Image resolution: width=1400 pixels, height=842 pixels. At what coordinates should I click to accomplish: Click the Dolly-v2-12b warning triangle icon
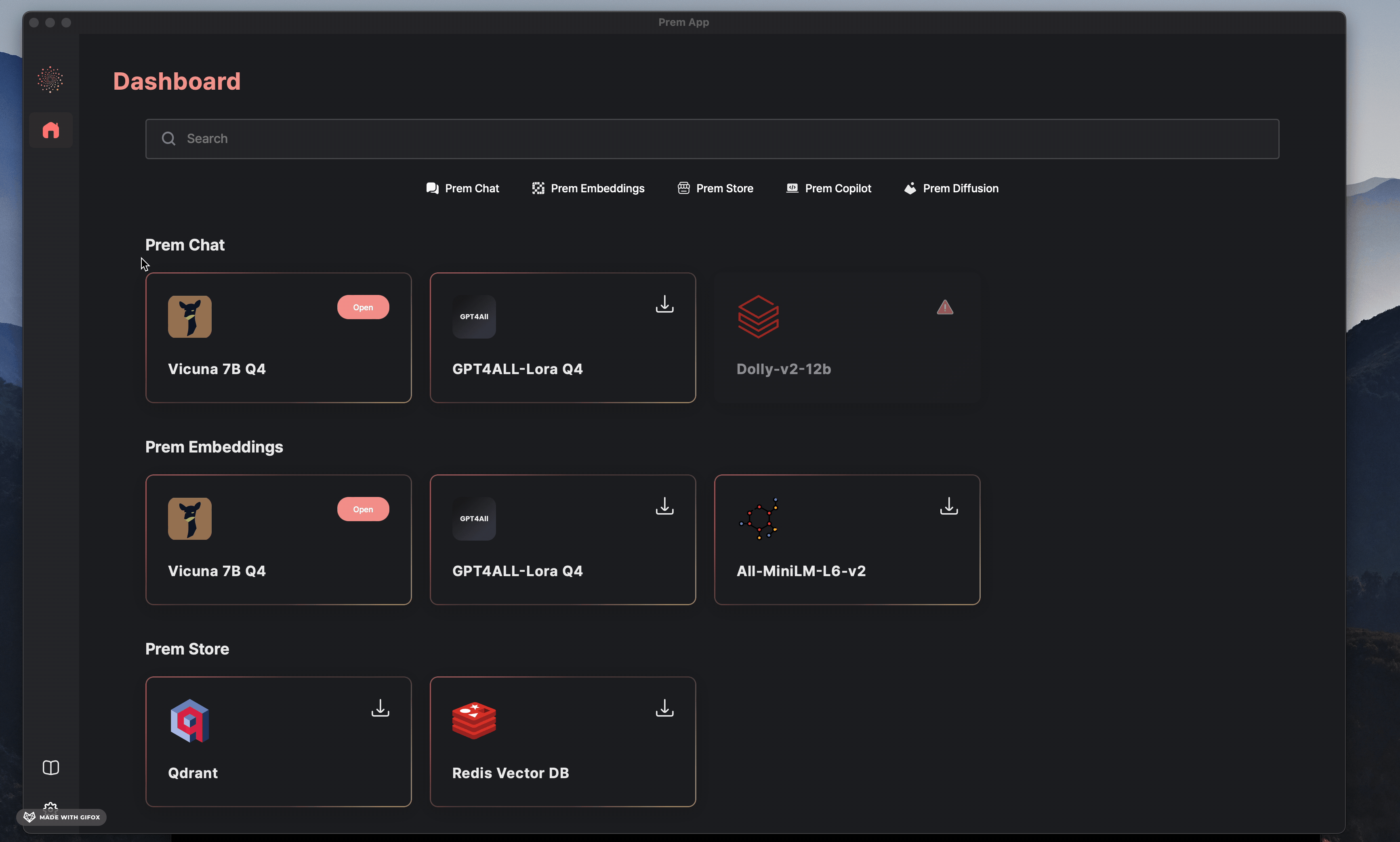[944, 307]
